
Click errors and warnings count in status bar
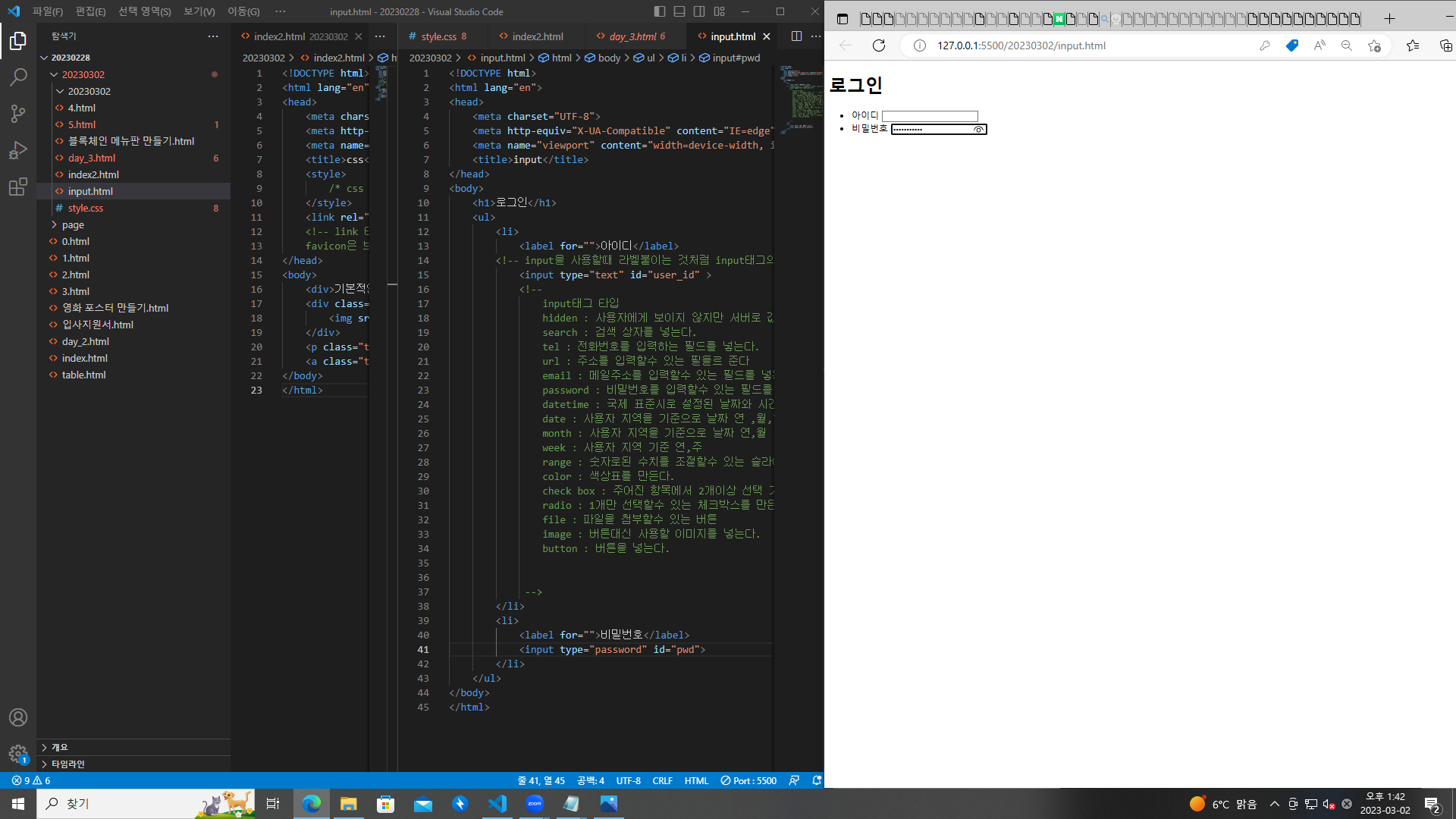pyautogui.click(x=31, y=780)
